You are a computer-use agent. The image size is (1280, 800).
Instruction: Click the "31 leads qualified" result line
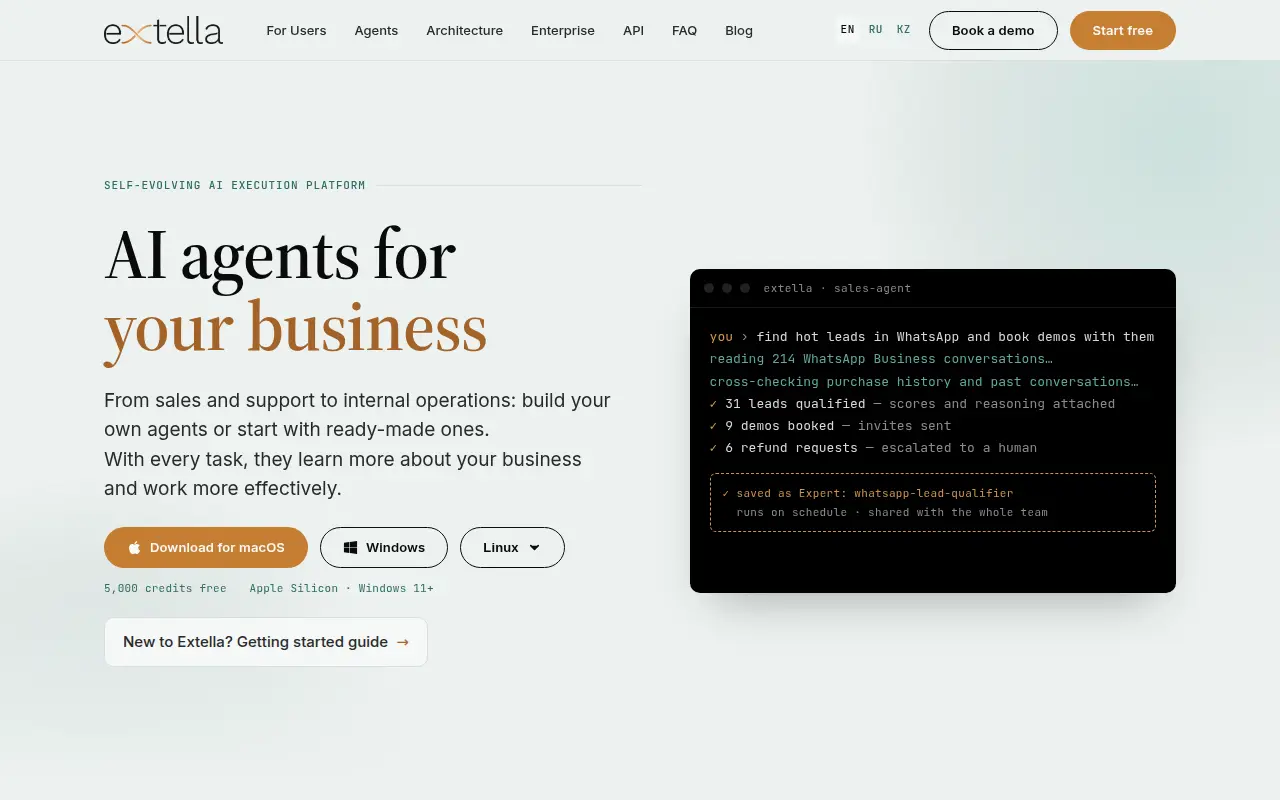[912, 404]
